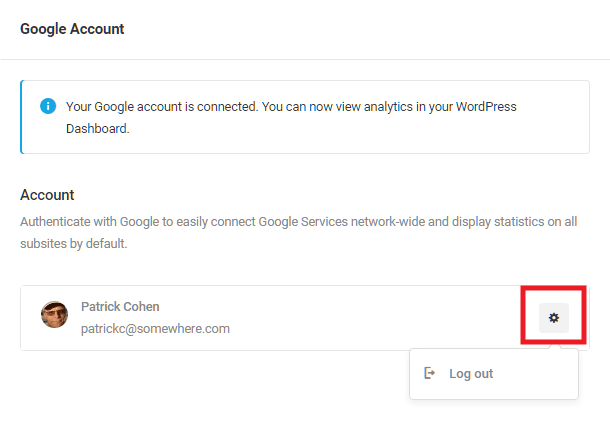Viewport: 610px width, 424px height.
Task: Click the blue left border of the notice box
Action: (x=21, y=117)
